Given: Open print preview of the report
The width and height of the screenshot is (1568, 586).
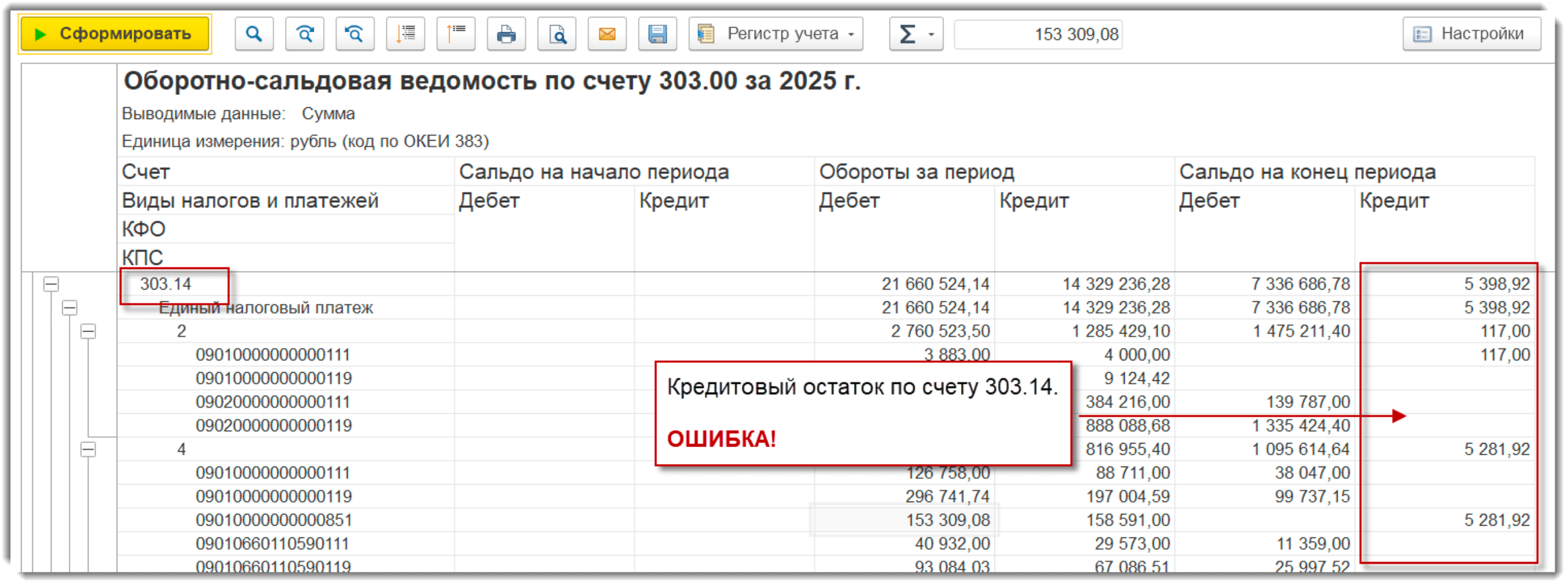Looking at the screenshot, I should [x=556, y=34].
